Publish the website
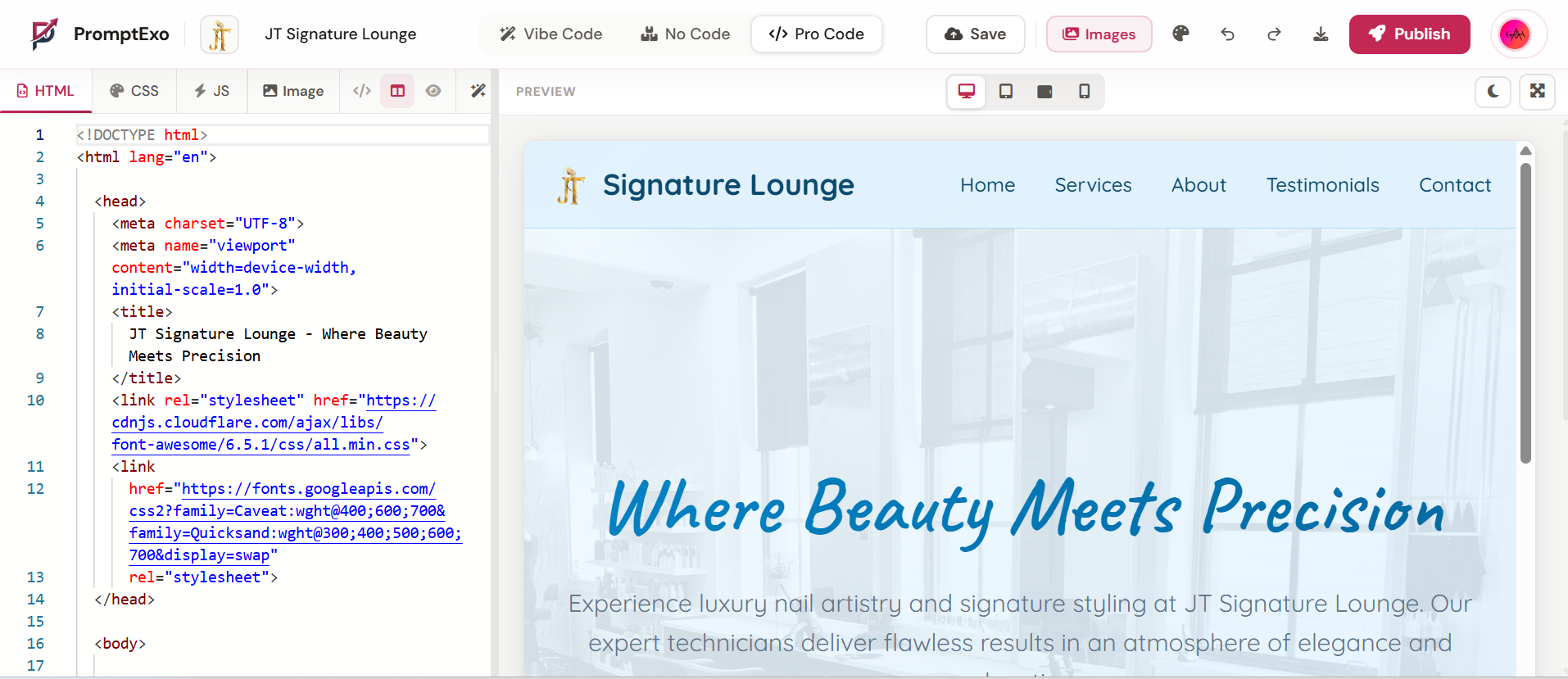 click(x=1409, y=34)
